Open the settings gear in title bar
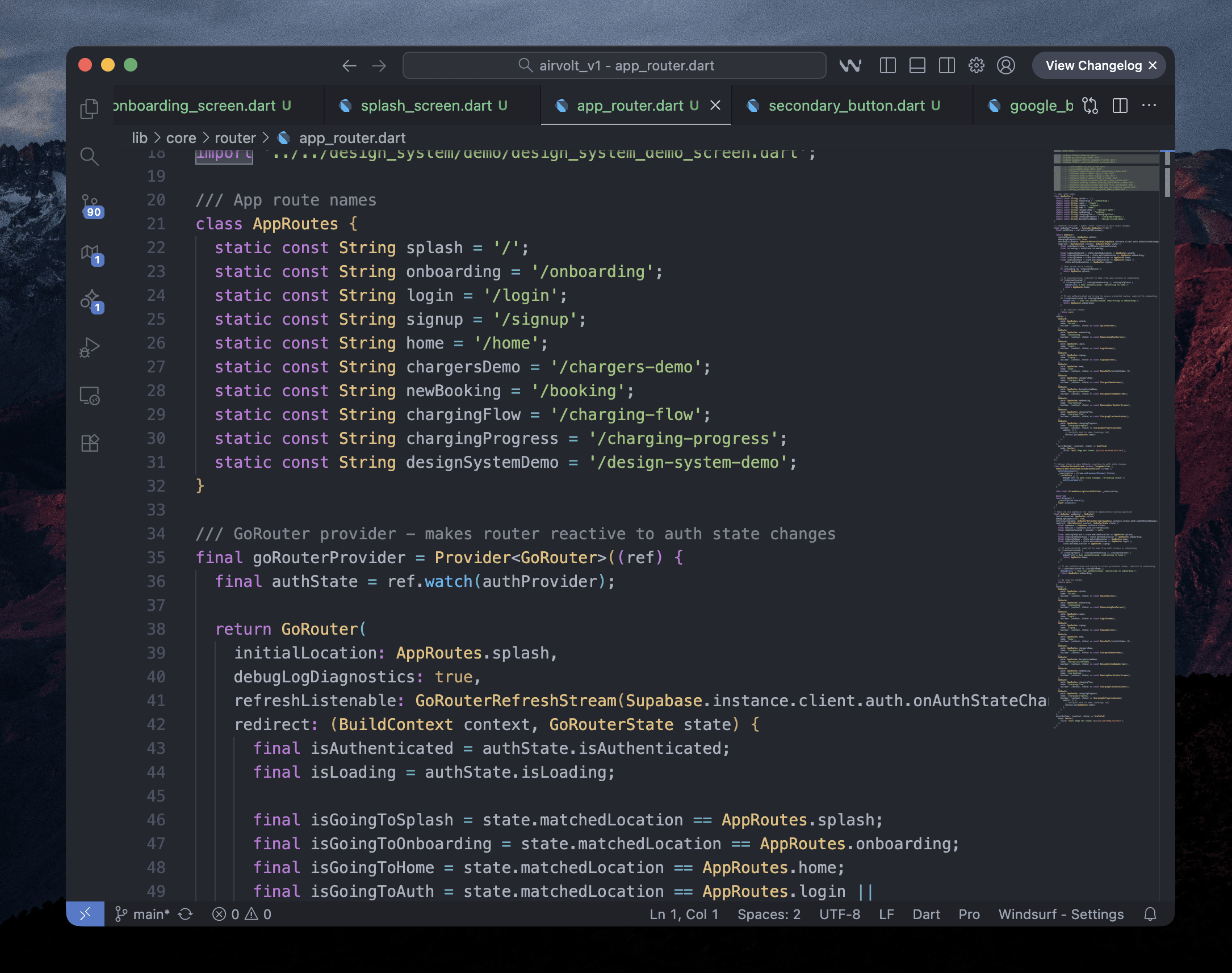1232x973 pixels. (977, 65)
